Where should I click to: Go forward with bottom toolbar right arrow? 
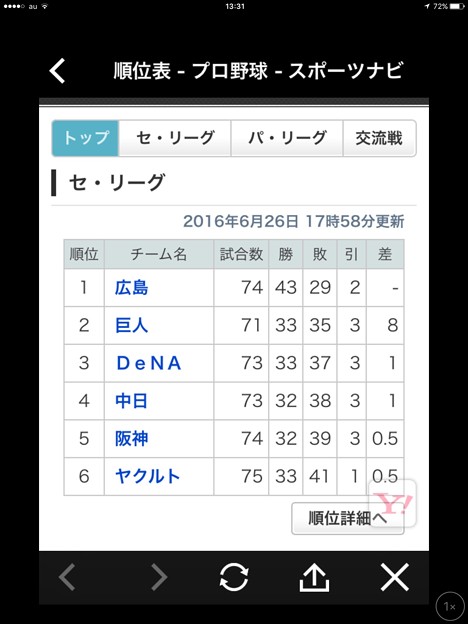tap(159, 577)
